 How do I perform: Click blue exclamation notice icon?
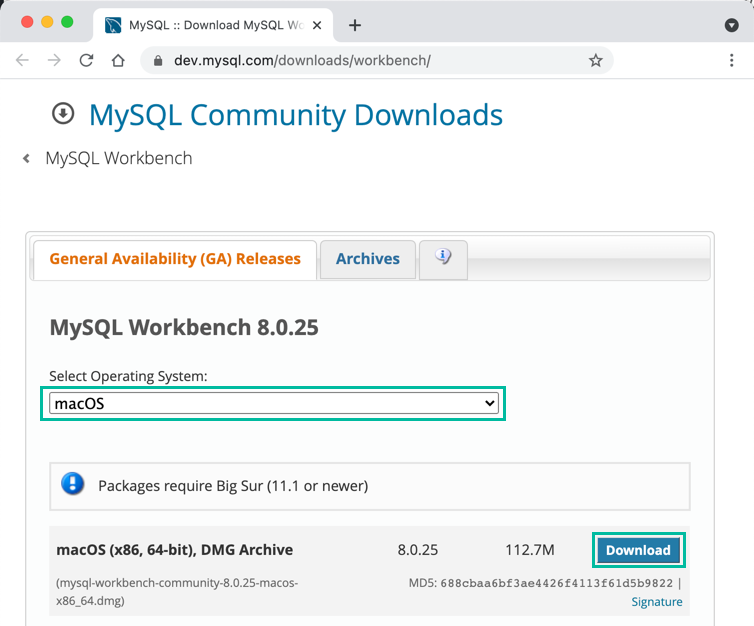pyautogui.click(x=73, y=484)
